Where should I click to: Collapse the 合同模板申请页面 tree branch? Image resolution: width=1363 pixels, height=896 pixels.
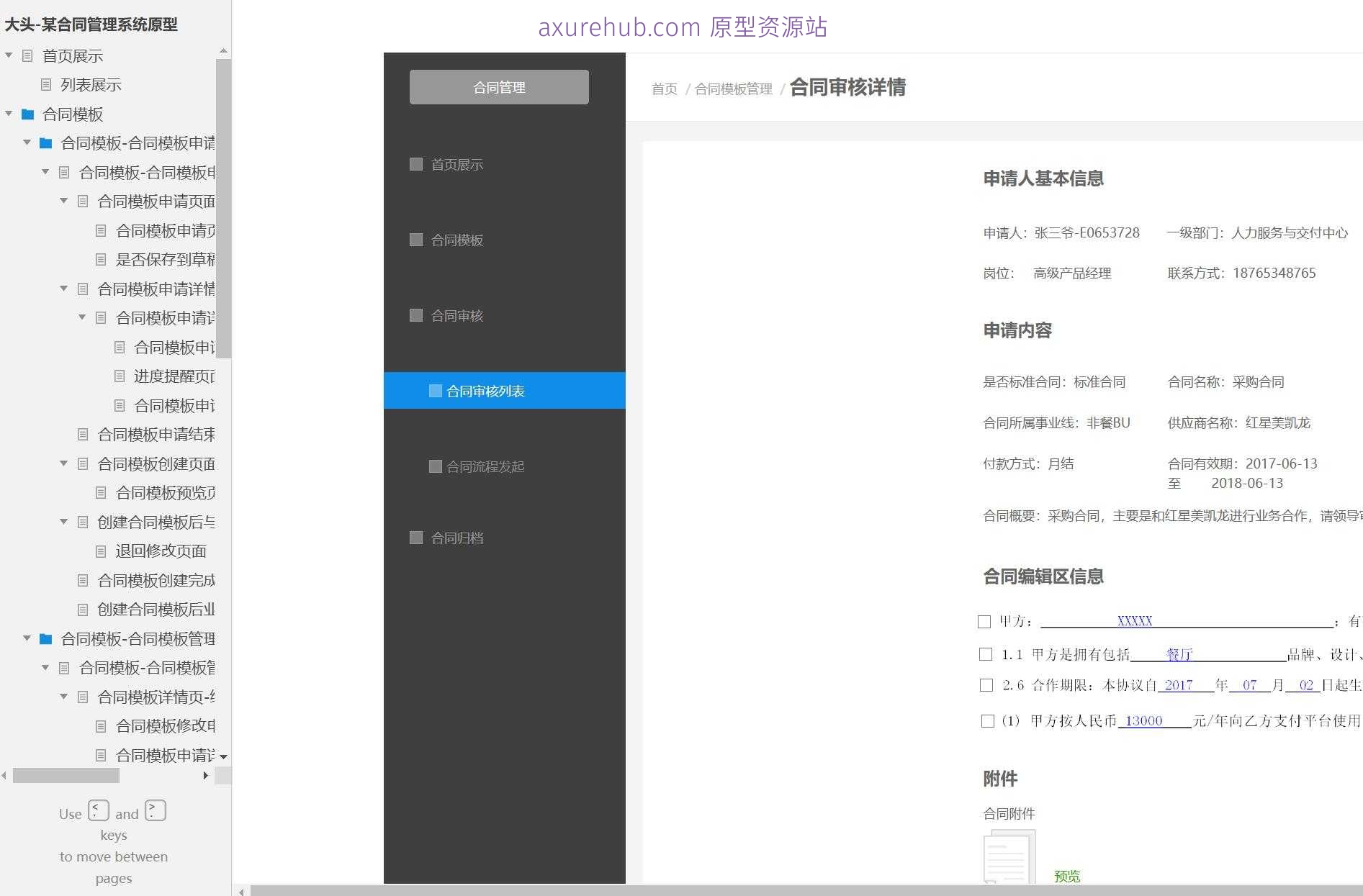pyautogui.click(x=63, y=201)
